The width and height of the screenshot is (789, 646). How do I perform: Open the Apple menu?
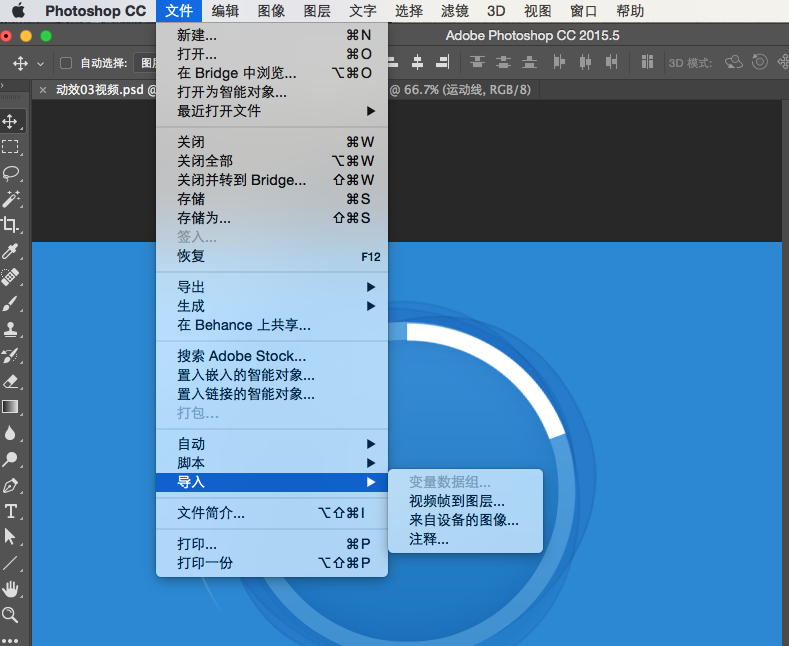click(19, 11)
